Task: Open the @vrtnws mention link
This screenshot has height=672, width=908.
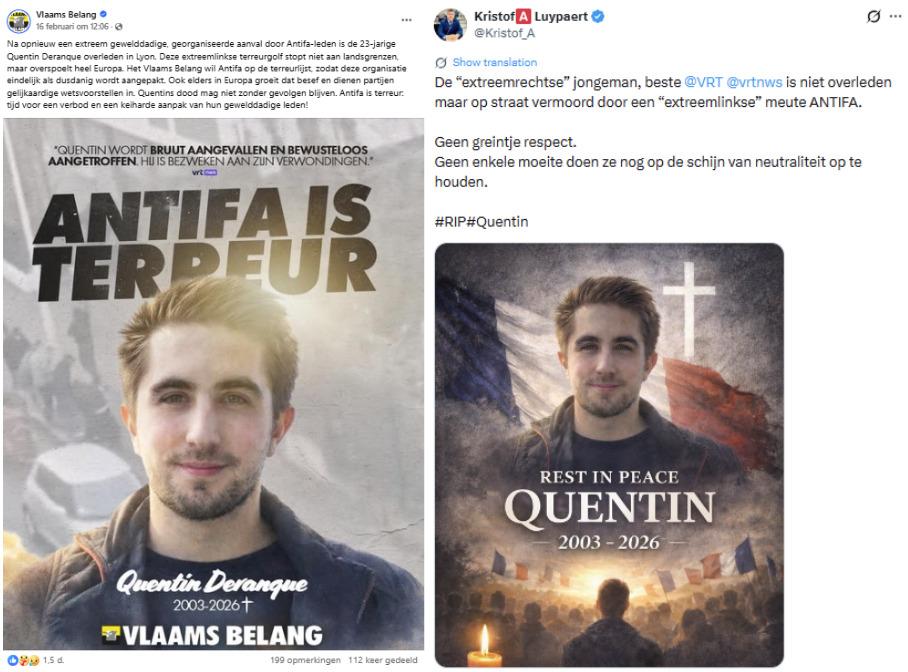Action: pyautogui.click(x=754, y=82)
